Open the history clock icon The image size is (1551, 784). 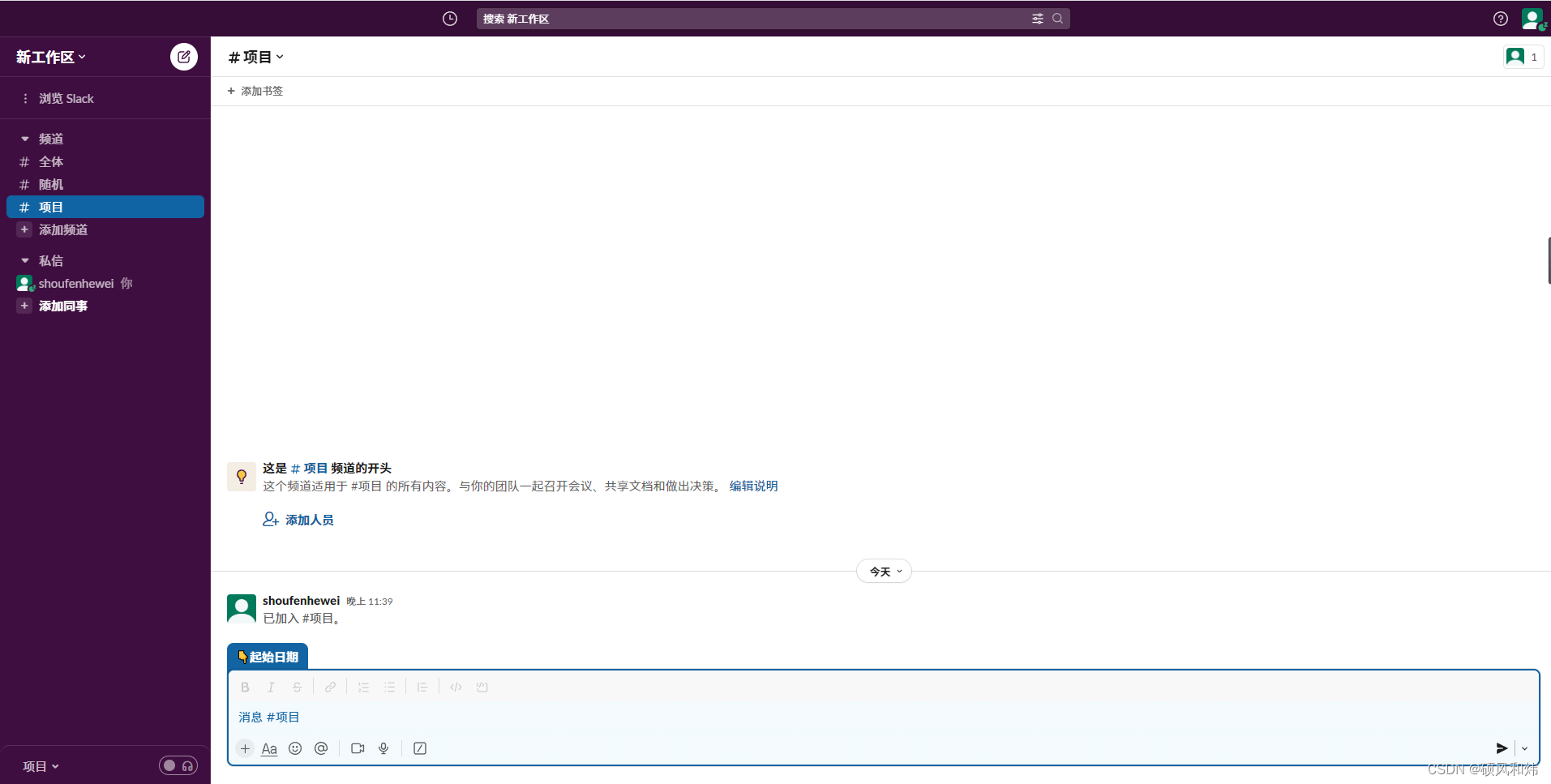pyautogui.click(x=450, y=19)
